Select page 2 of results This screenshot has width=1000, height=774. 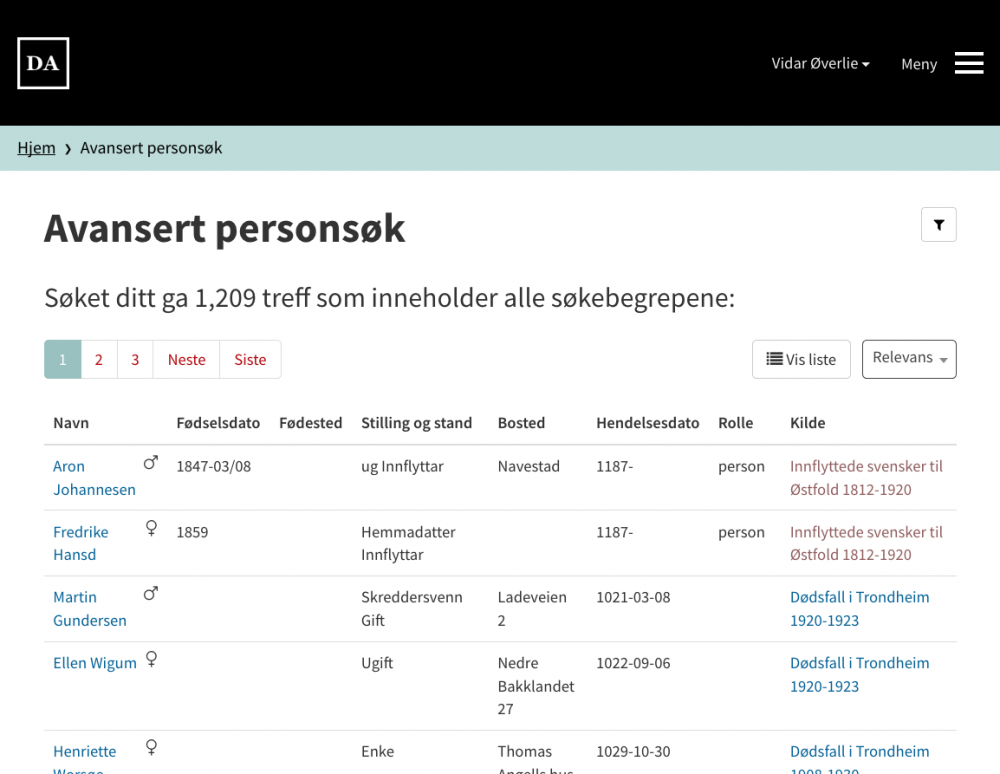[98, 359]
